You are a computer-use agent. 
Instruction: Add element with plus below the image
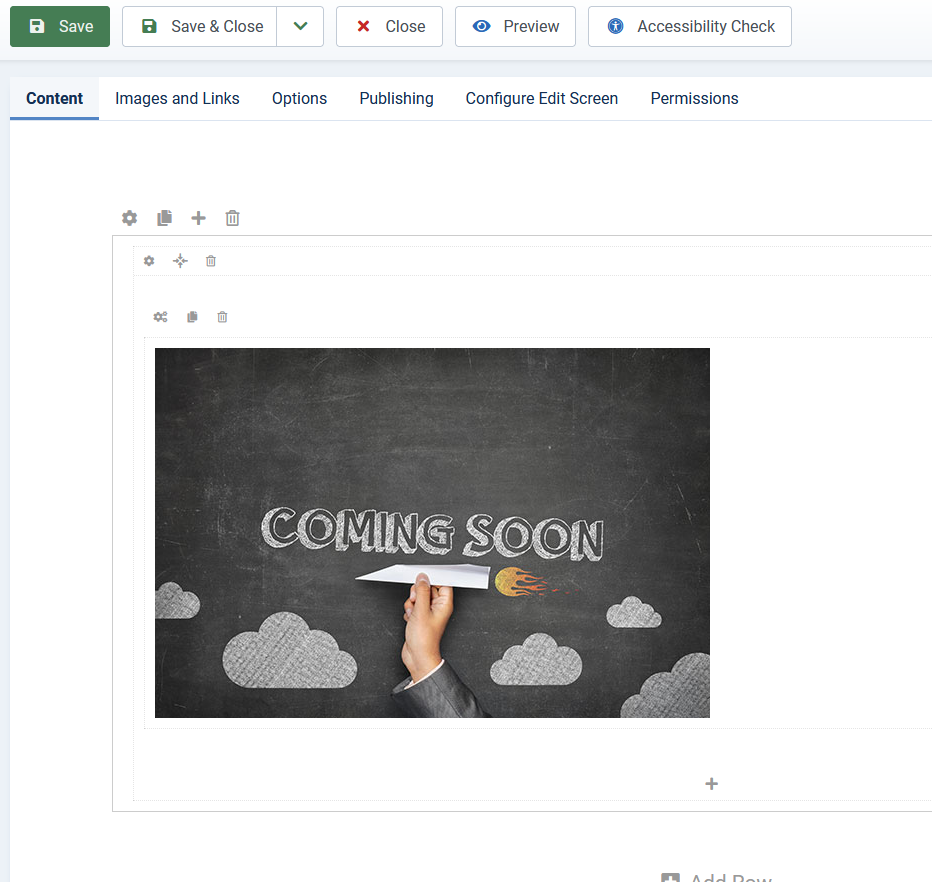coord(711,784)
